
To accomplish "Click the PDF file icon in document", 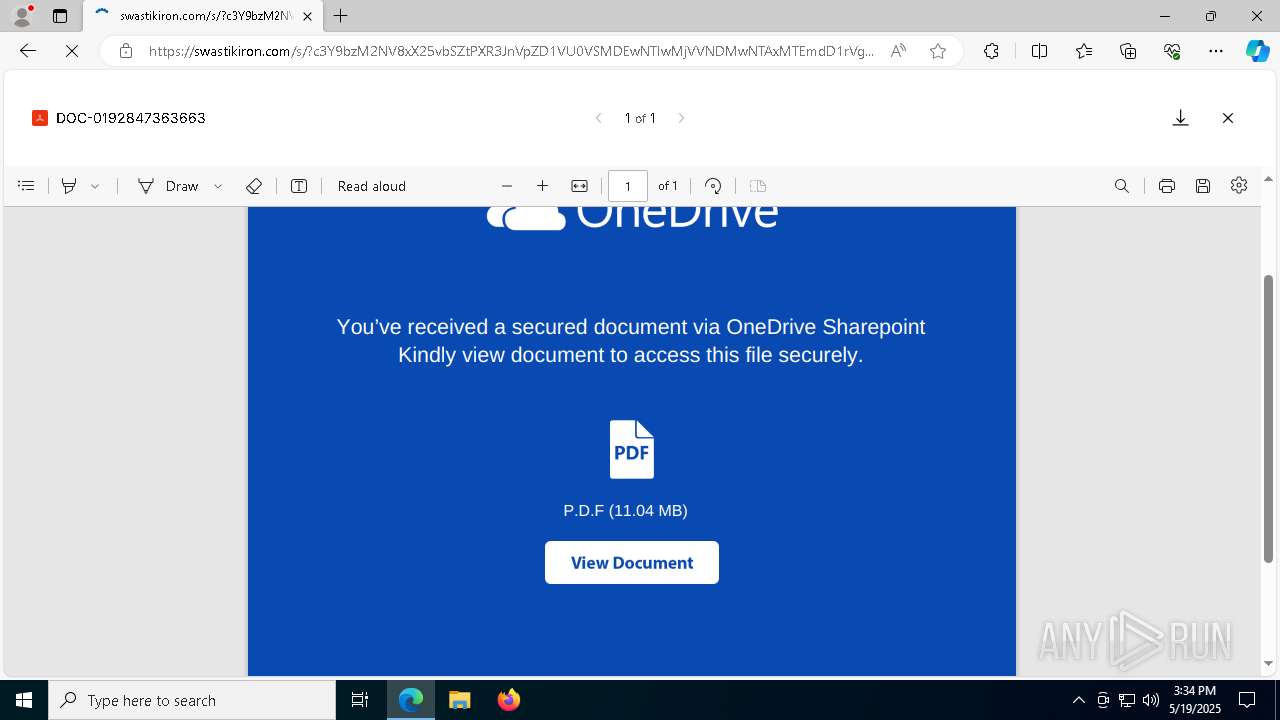I will (632, 449).
